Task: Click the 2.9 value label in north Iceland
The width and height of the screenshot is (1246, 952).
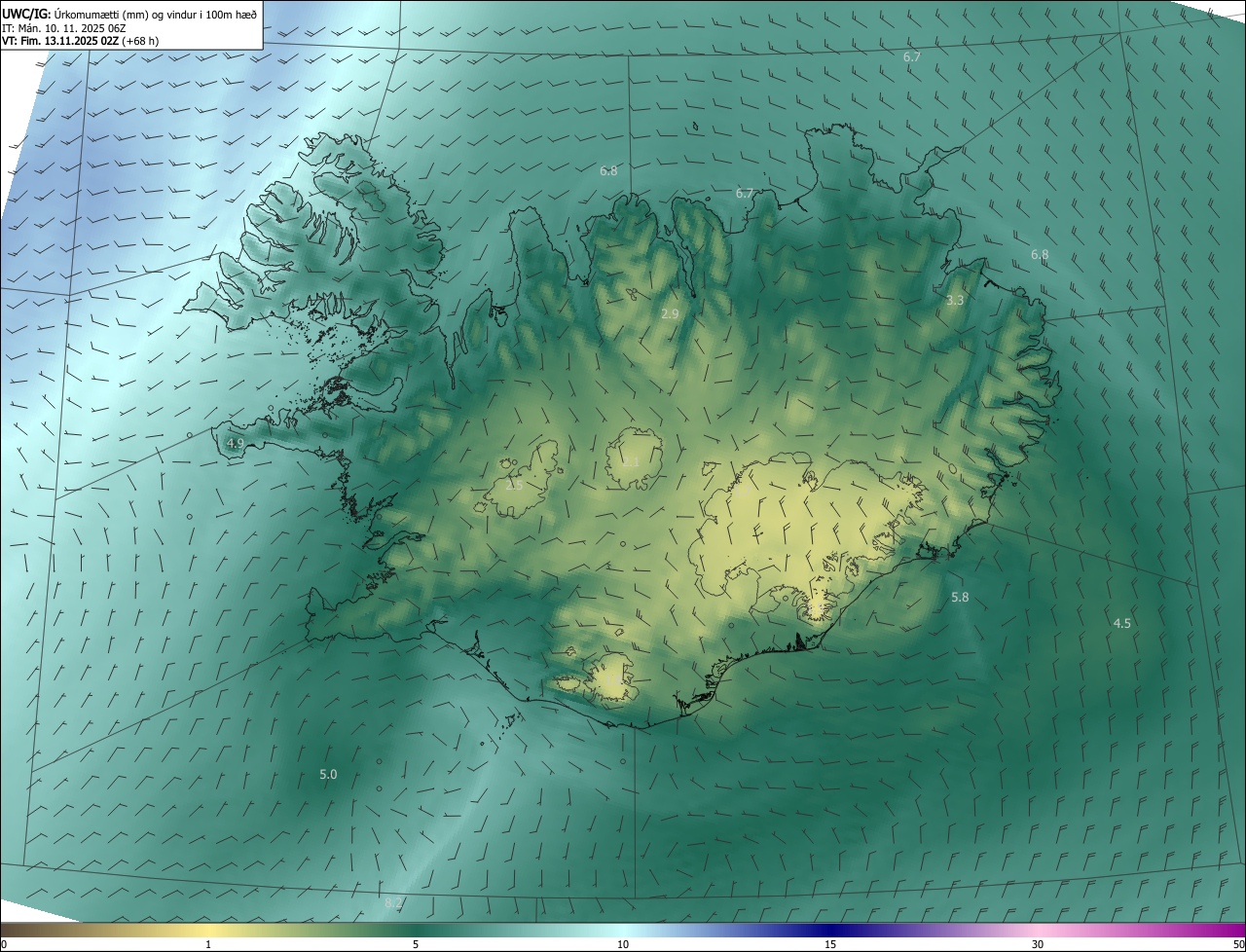Action: pos(670,313)
